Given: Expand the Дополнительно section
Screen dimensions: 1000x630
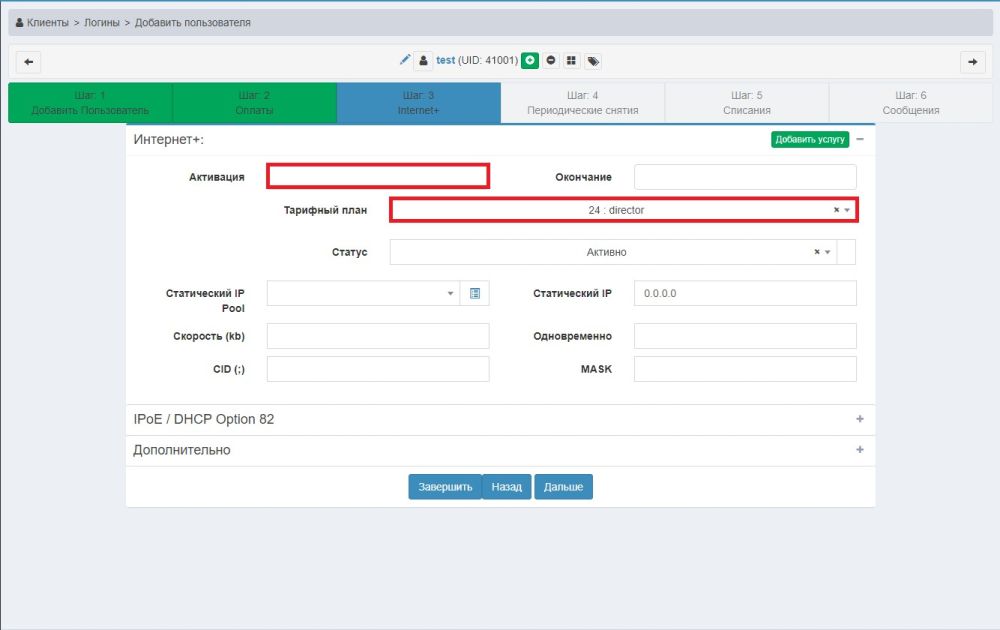Looking at the screenshot, I should coord(860,450).
